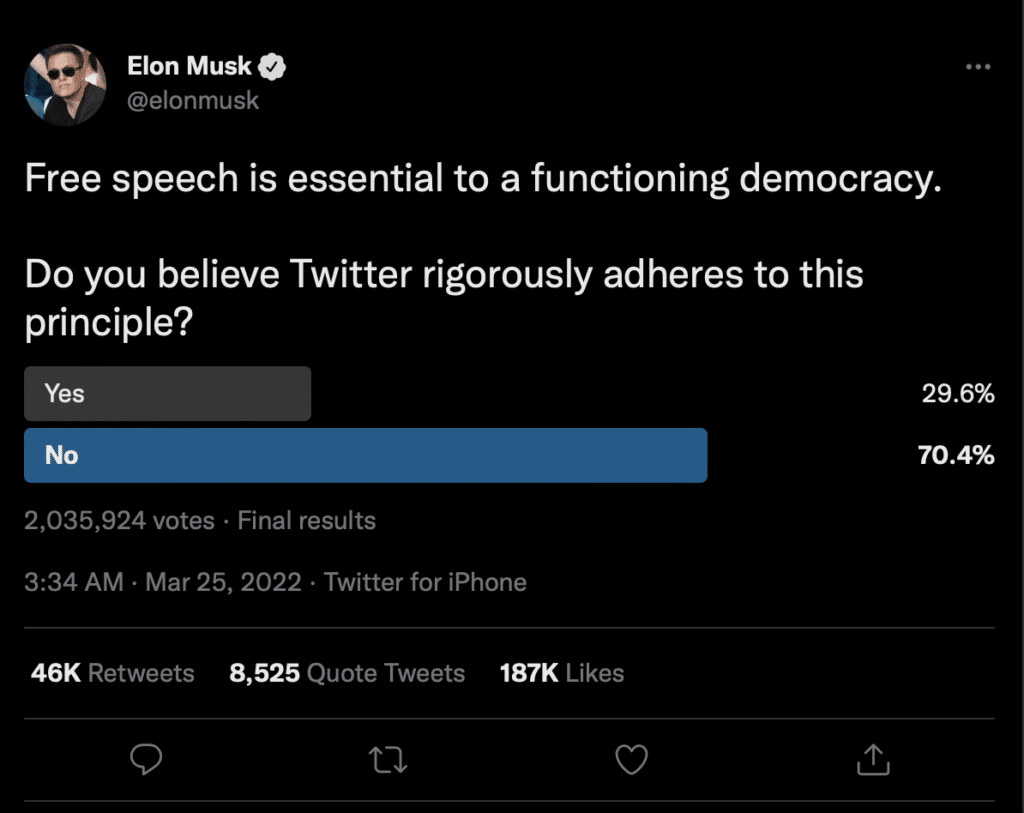The image size is (1024, 813).
Task: Click the Elon Musk display name
Action: pos(189,66)
